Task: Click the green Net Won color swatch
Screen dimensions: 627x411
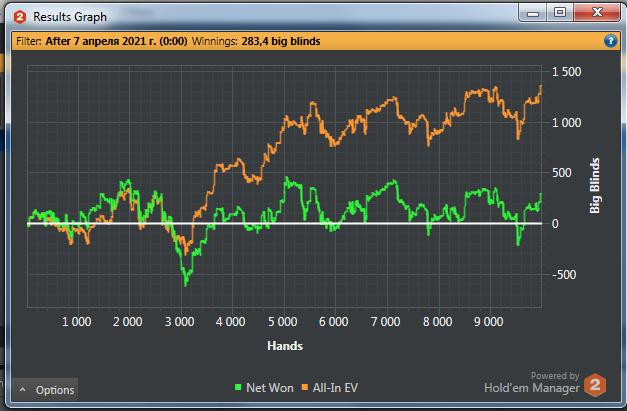Action: [238, 387]
